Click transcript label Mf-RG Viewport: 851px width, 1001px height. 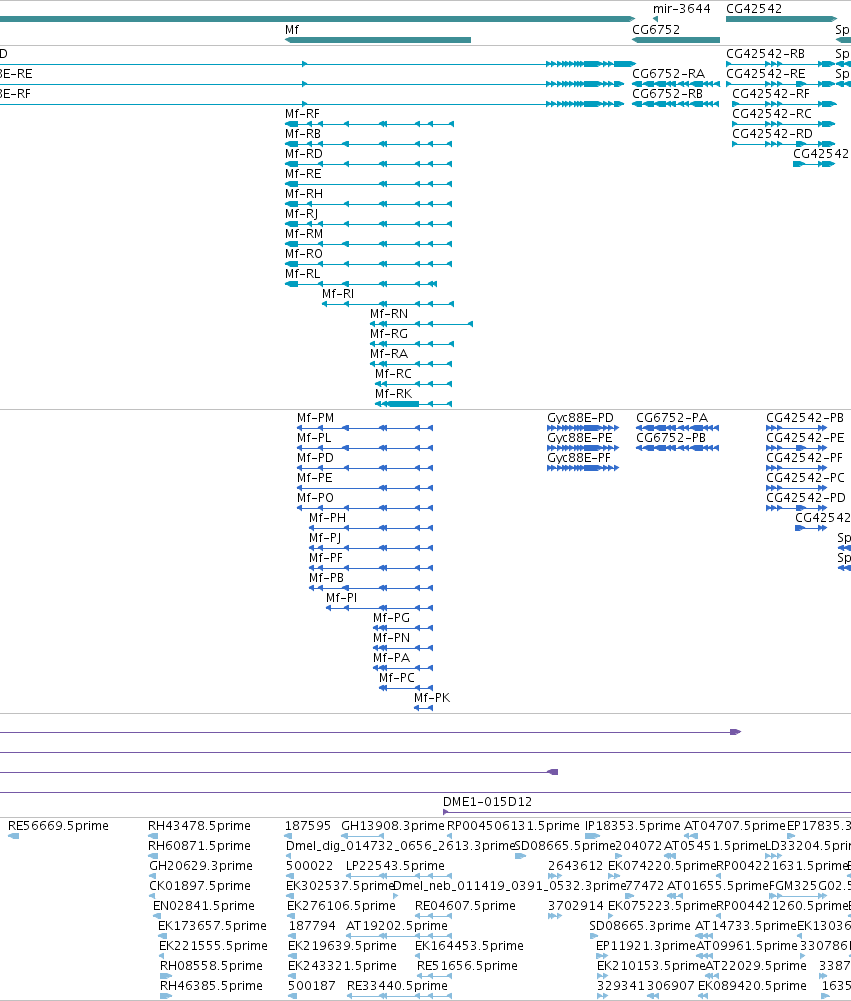pyautogui.click(x=388, y=334)
